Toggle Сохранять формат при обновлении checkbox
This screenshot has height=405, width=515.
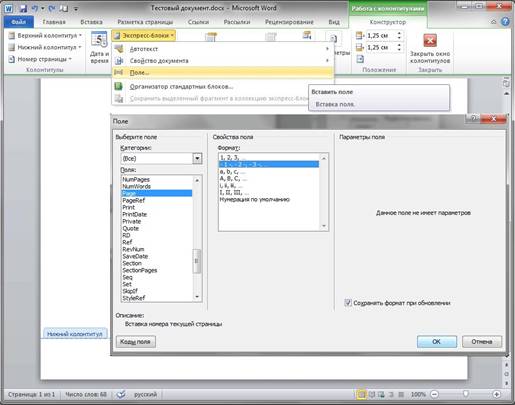click(348, 303)
